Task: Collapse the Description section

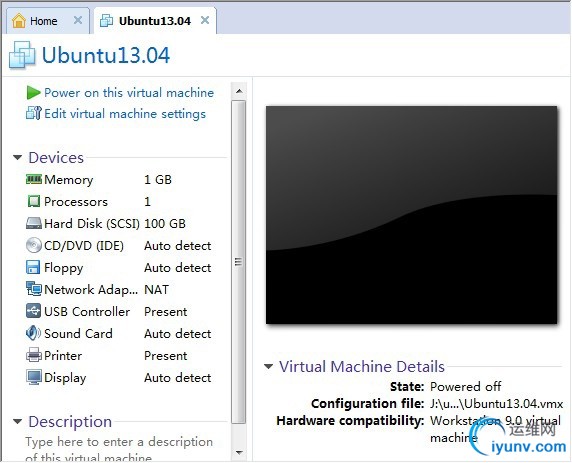Action: [17, 422]
